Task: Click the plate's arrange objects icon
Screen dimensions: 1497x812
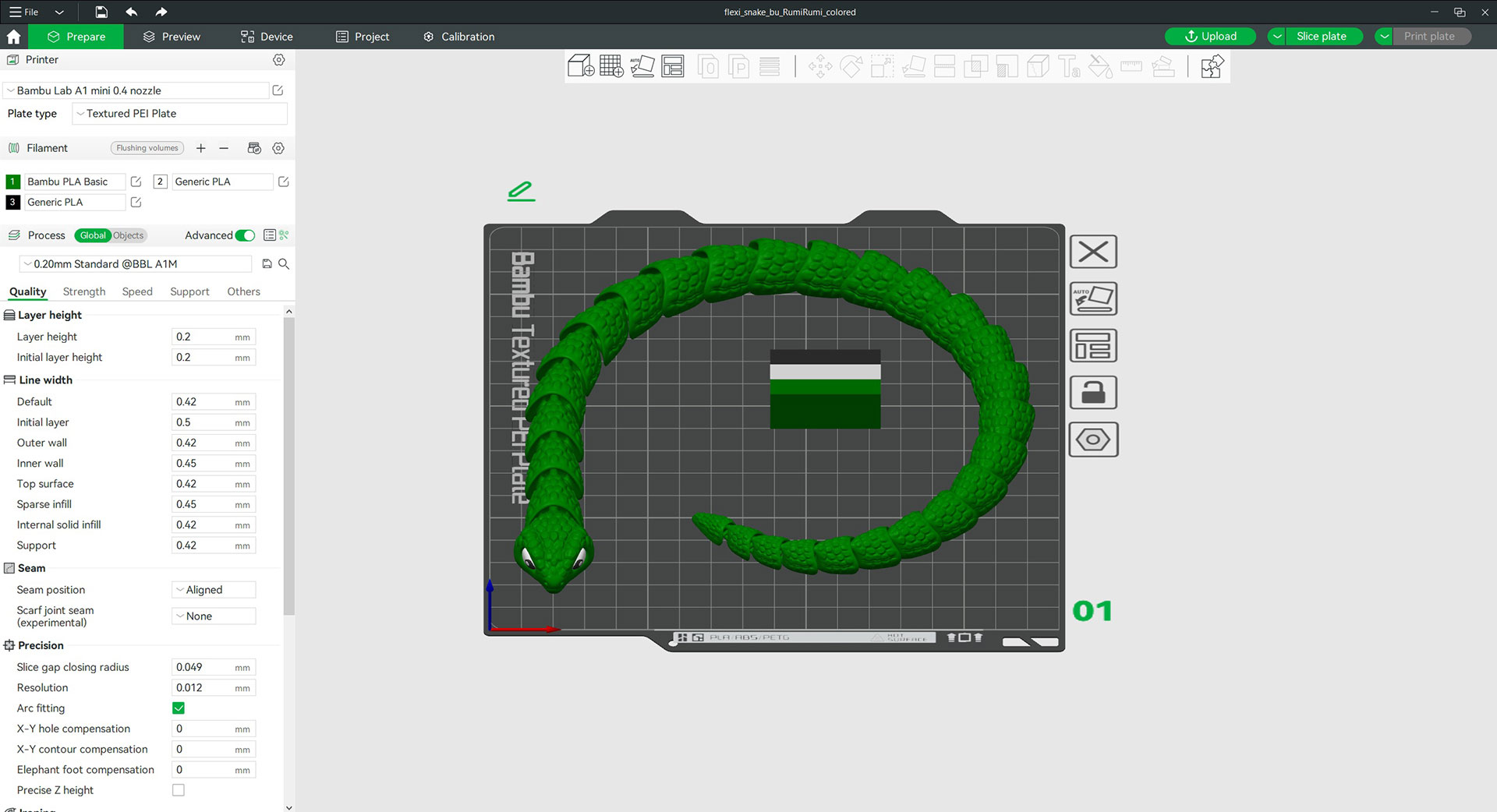Action: (x=1093, y=345)
